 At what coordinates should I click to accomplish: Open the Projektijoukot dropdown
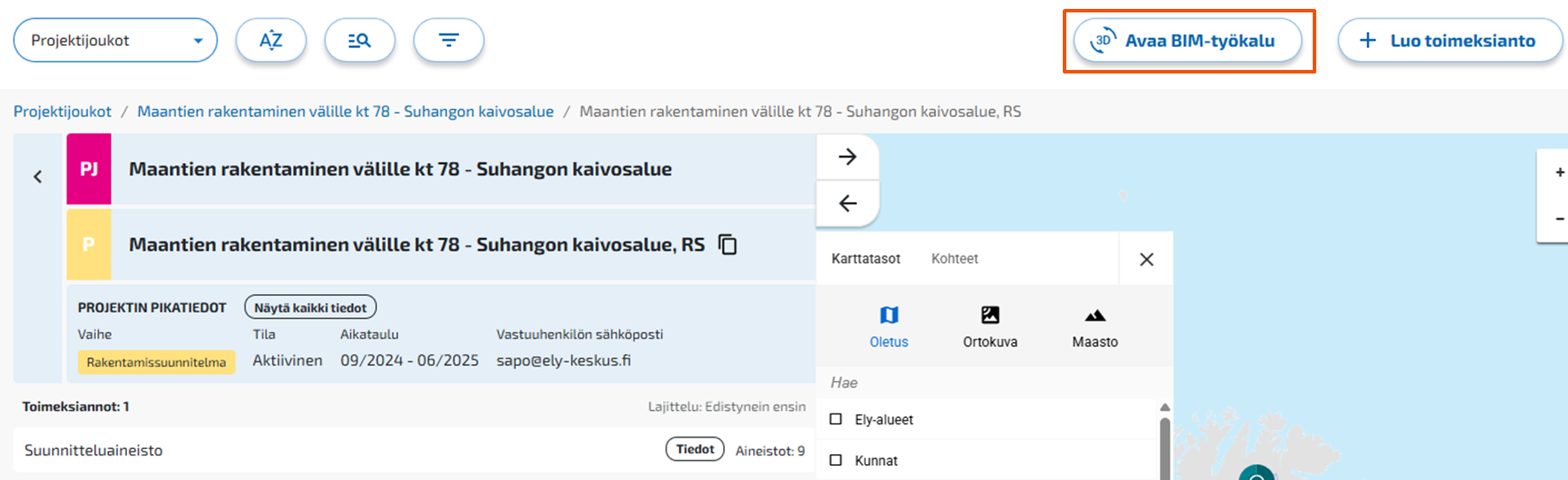[115, 41]
